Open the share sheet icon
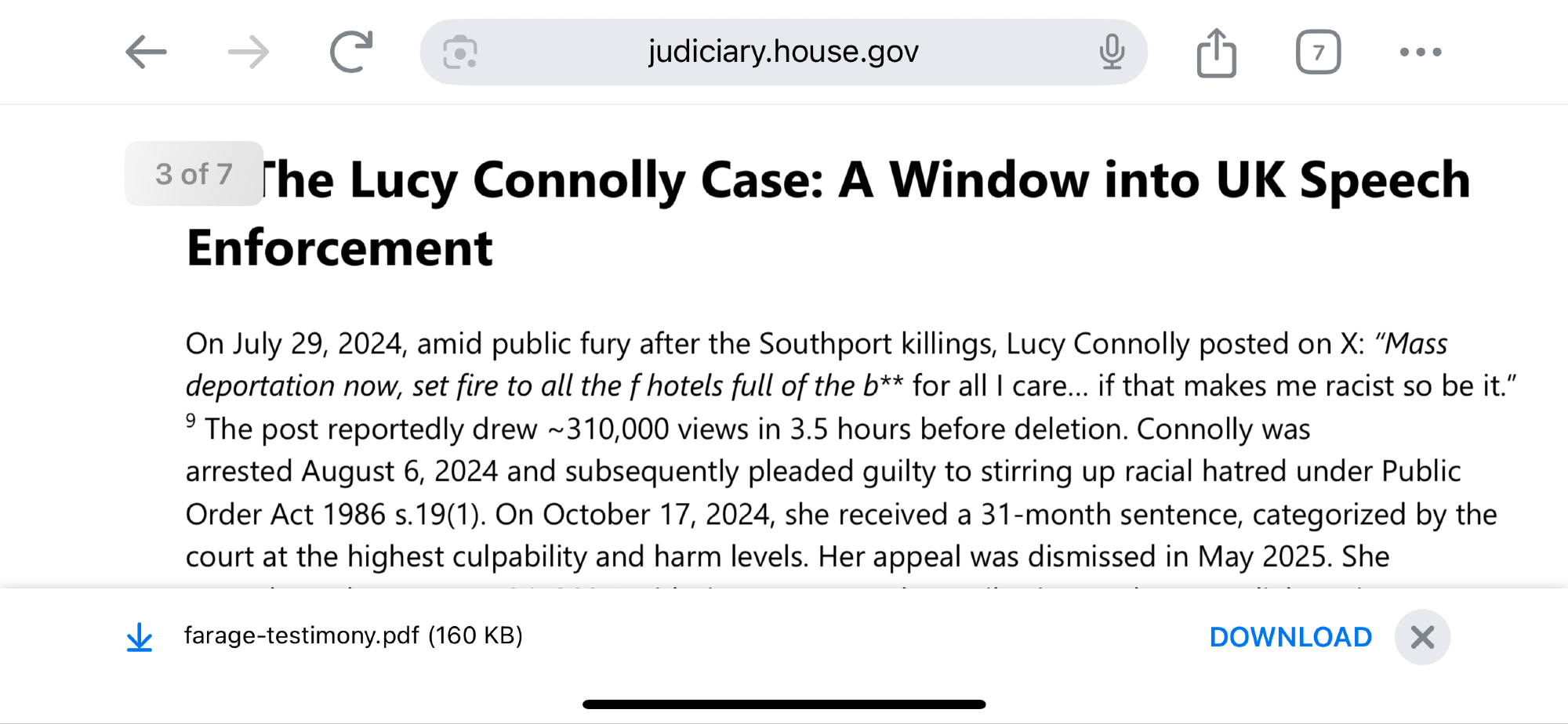 point(1216,52)
